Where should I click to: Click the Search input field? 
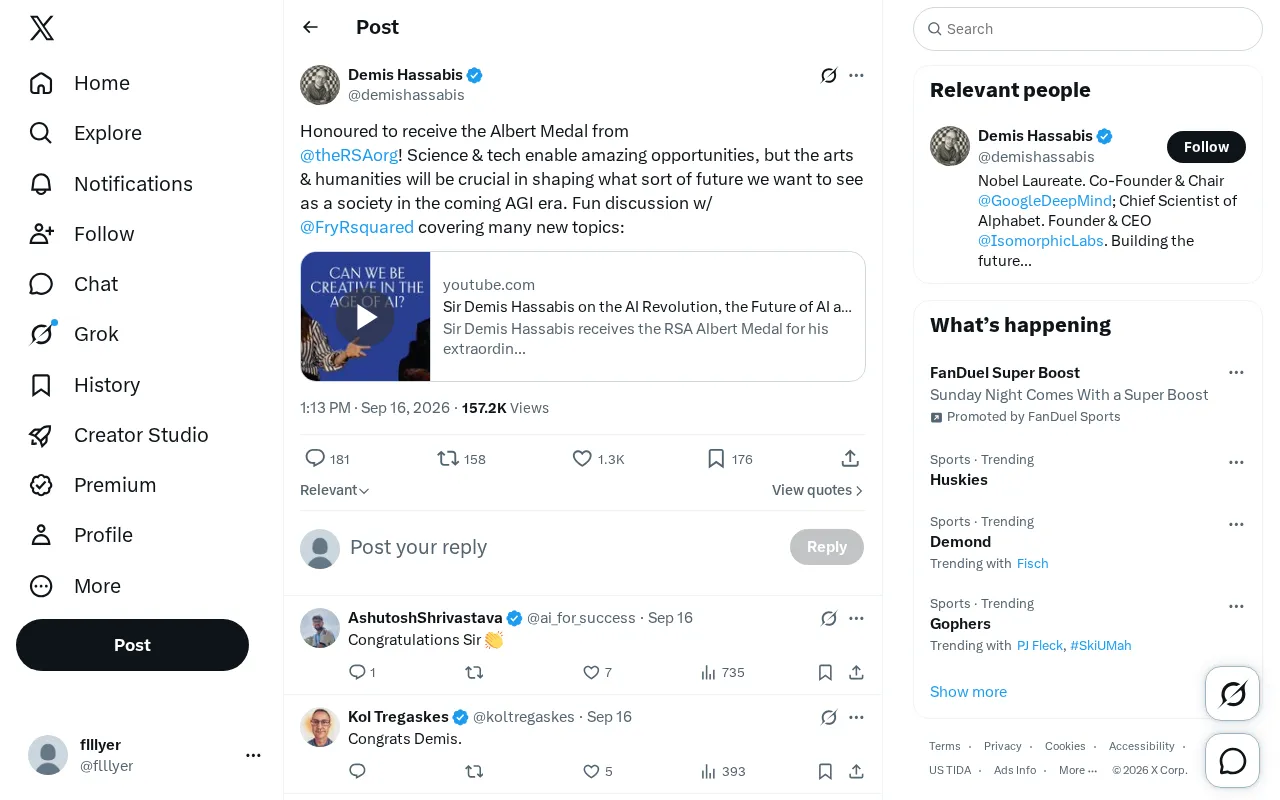click(1088, 29)
